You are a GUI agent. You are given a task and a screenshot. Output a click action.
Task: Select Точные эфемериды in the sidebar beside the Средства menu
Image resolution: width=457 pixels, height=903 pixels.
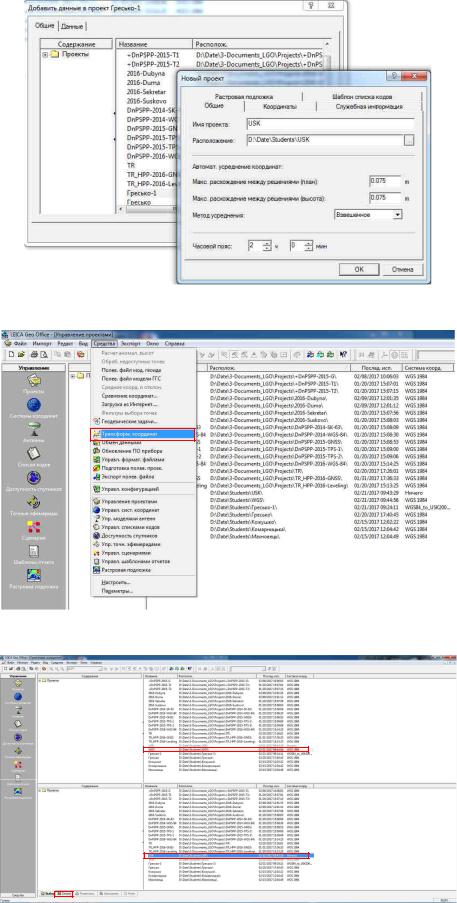(x=34, y=506)
